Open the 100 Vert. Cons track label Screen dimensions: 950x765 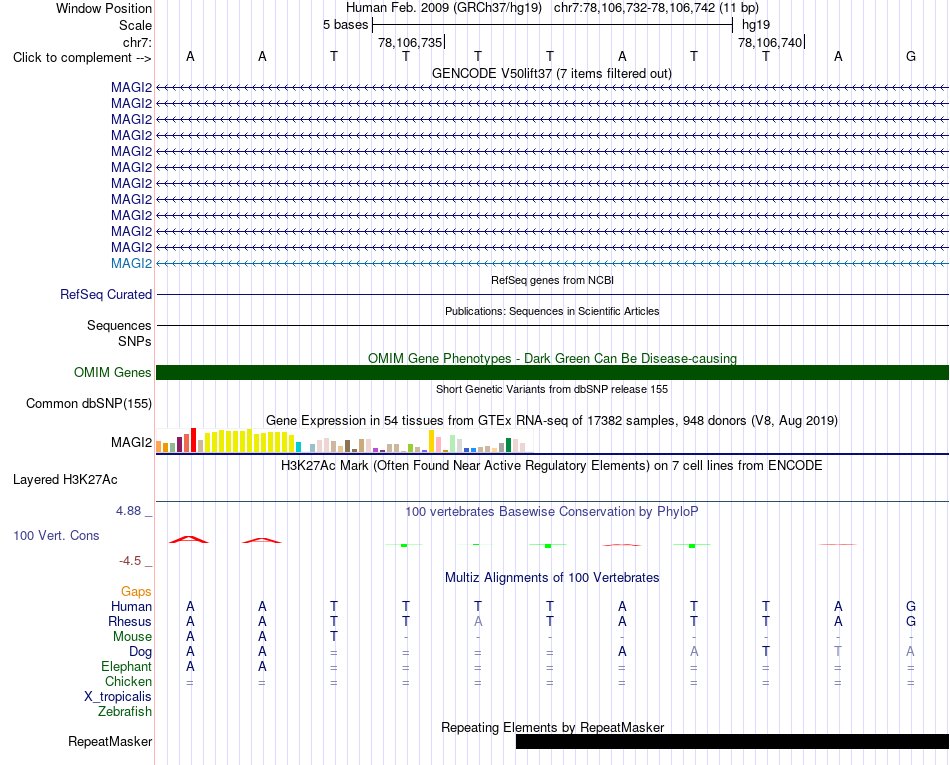point(56,535)
